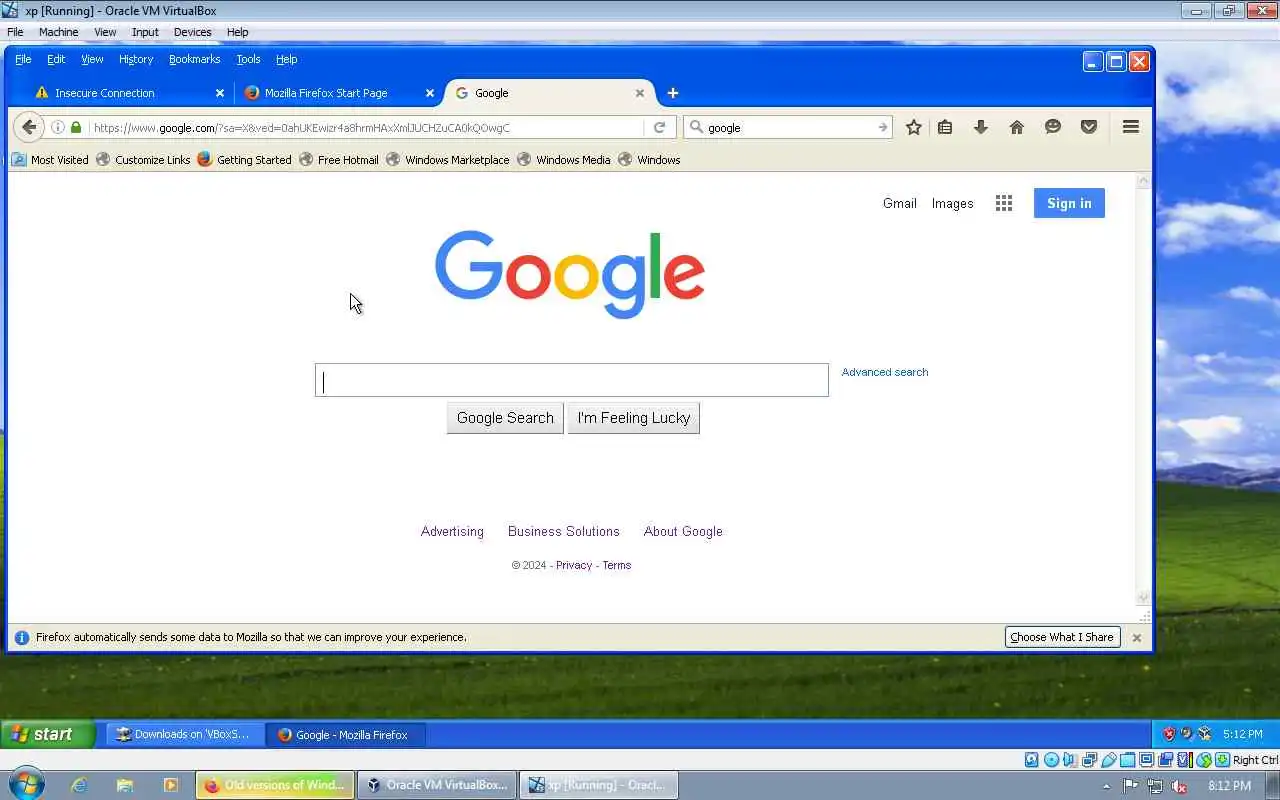This screenshot has width=1280, height=800.
Task: Open VirtualBox optical disk status icon
Action: coord(1051,760)
